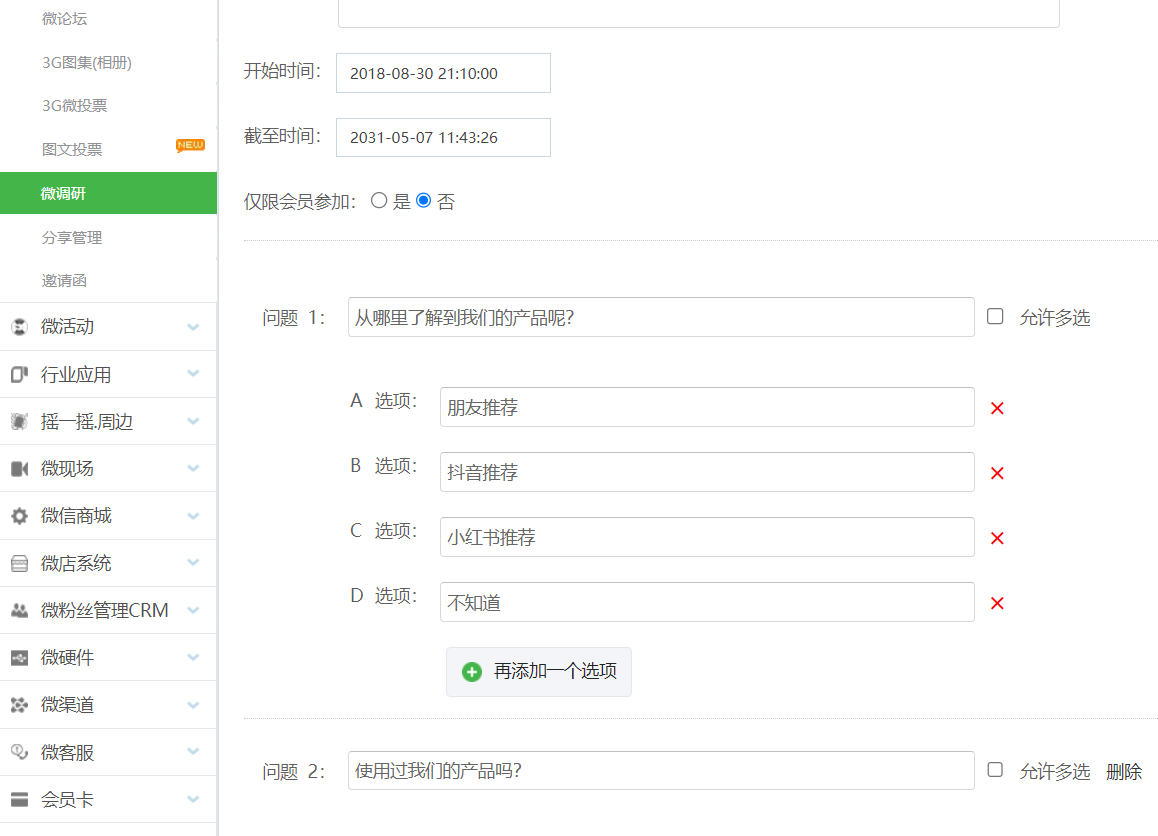
Task: Click the 开始时间 date field
Action: click(443, 73)
